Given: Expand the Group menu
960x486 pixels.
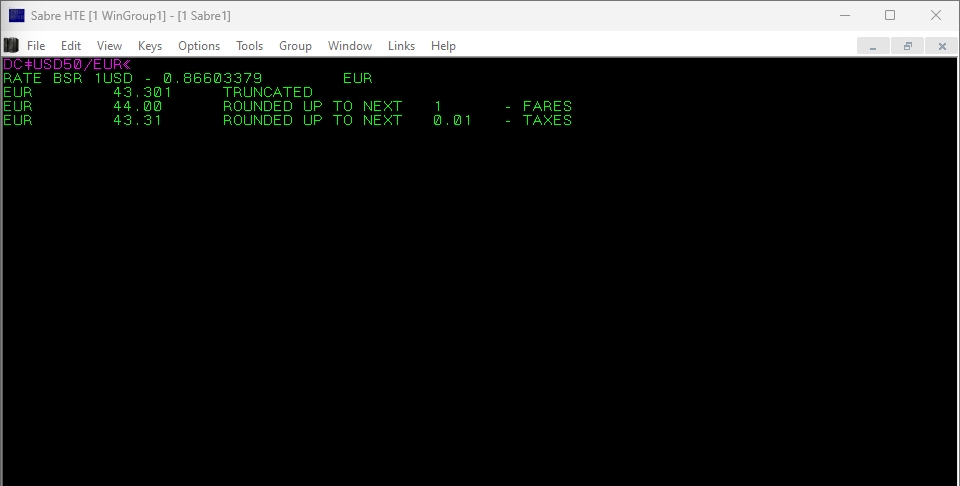Looking at the screenshot, I should click(x=295, y=46).
